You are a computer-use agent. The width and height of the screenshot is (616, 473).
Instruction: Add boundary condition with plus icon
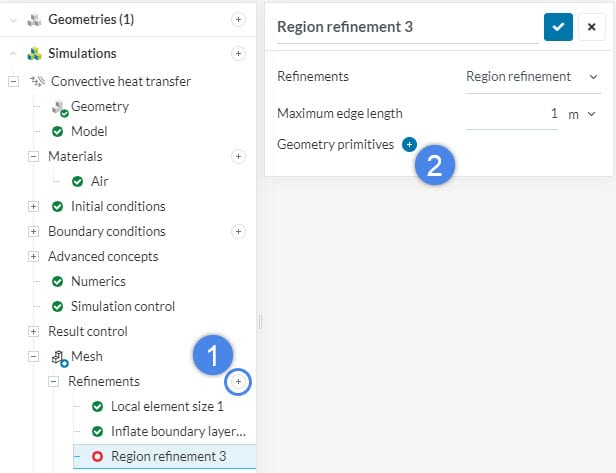(x=238, y=231)
